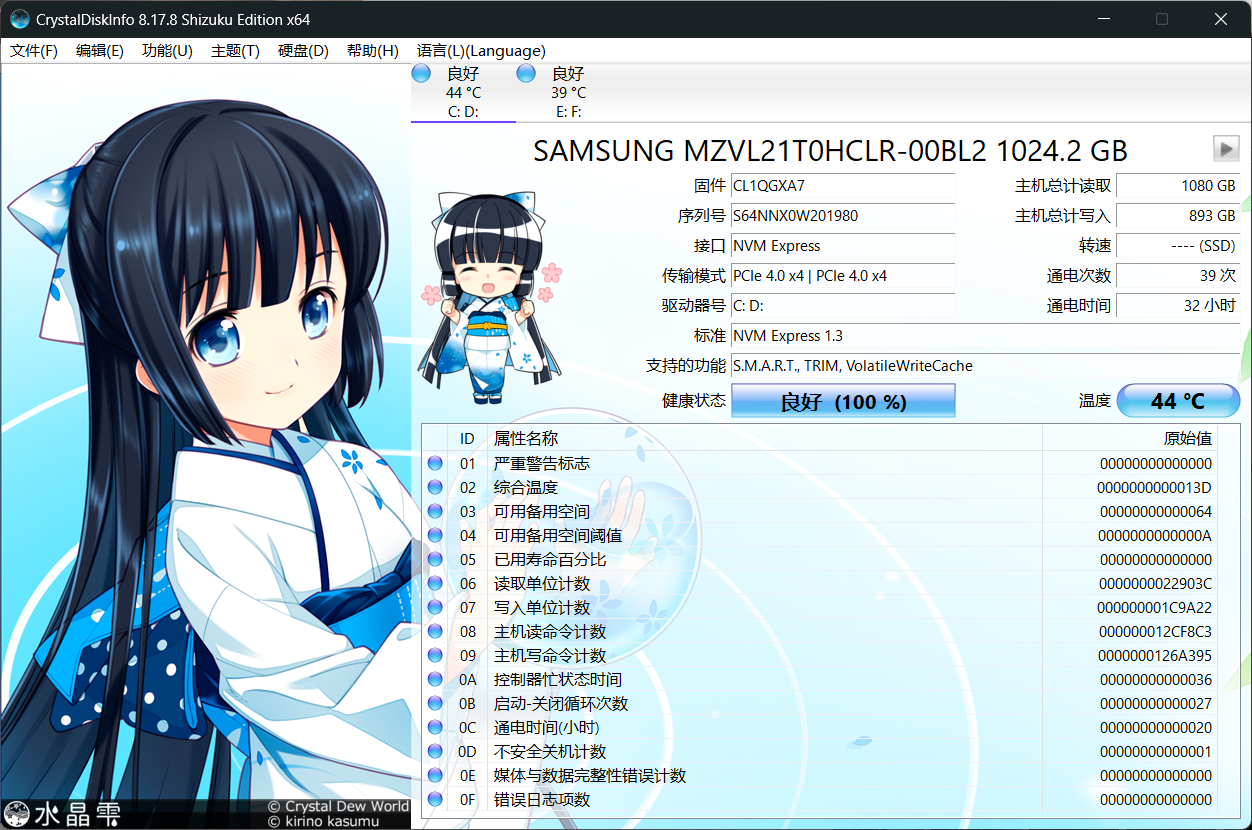Click the status orb for attribute 04 可用备用空间阈值
Screen dimensions: 1252x830
(x=435, y=535)
